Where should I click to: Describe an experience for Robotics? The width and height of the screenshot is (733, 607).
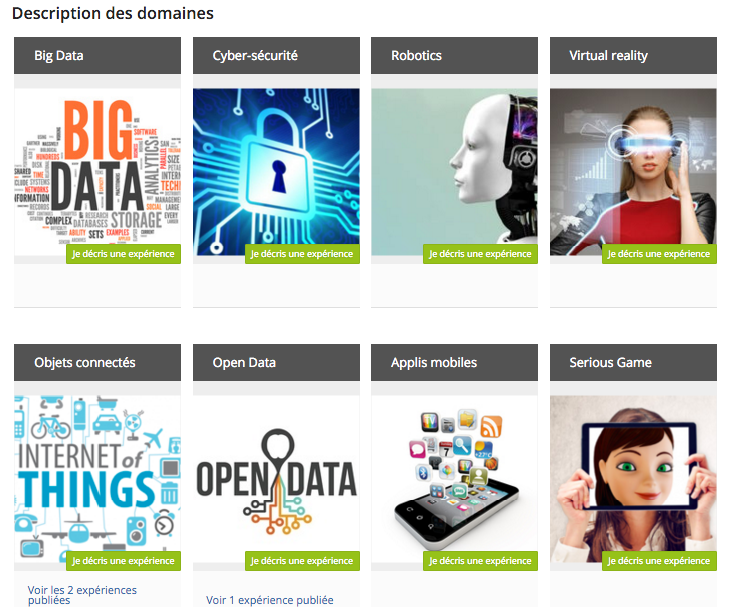(481, 254)
